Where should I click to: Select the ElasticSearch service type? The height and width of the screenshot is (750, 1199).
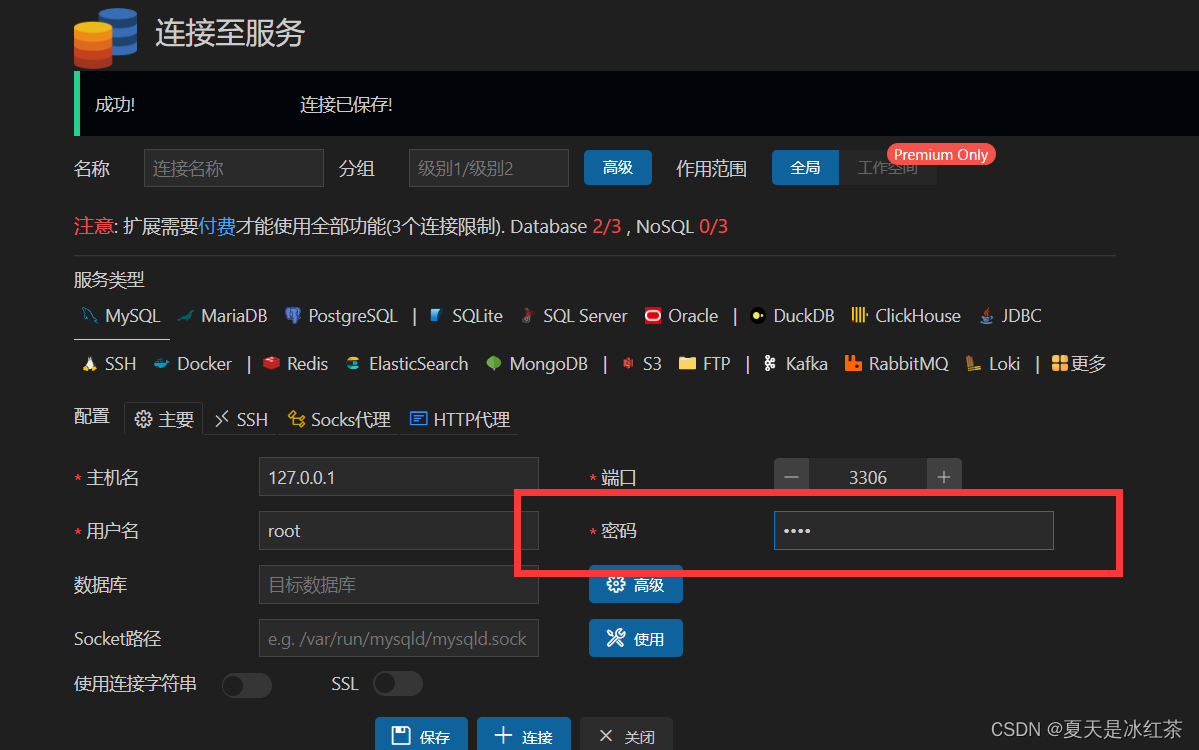pos(407,364)
